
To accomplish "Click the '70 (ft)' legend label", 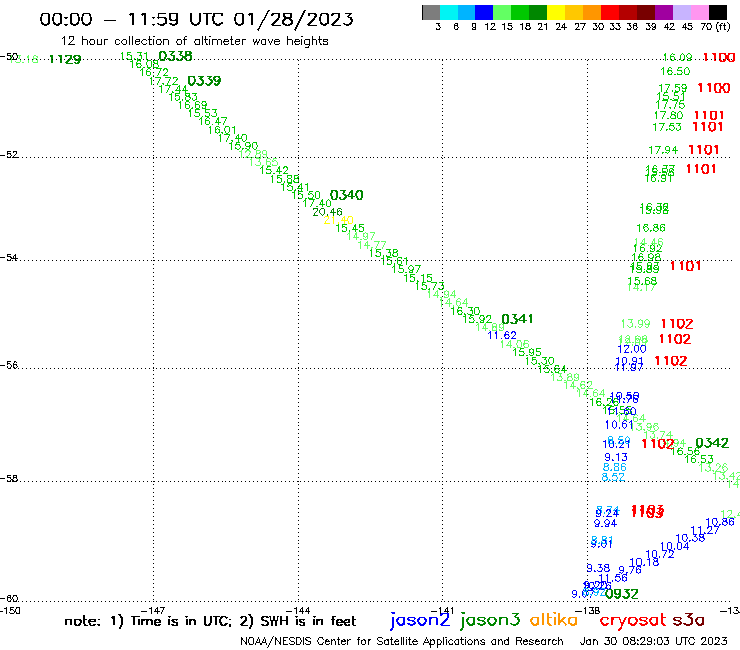I will 715,27.
